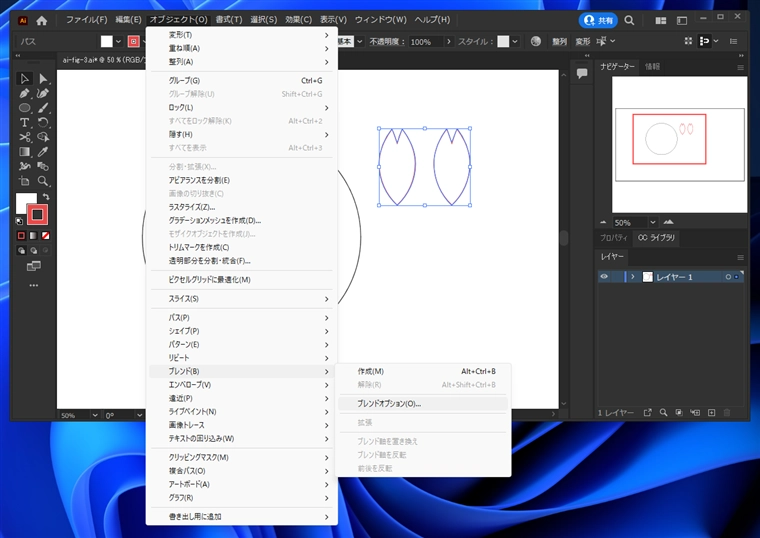Select the Pen tool

(24, 93)
